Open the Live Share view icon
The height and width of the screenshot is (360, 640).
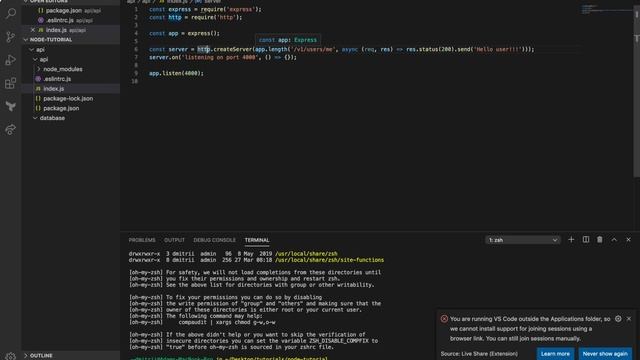pyautogui.click(x=11, y=129)
